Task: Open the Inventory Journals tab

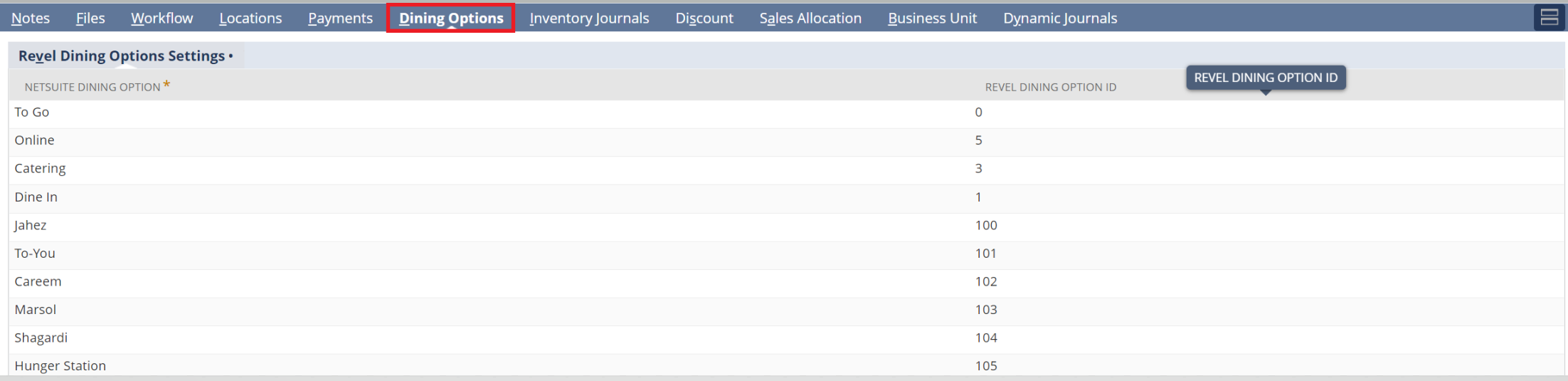Action: pyautogui.click(x=589, y=18)
